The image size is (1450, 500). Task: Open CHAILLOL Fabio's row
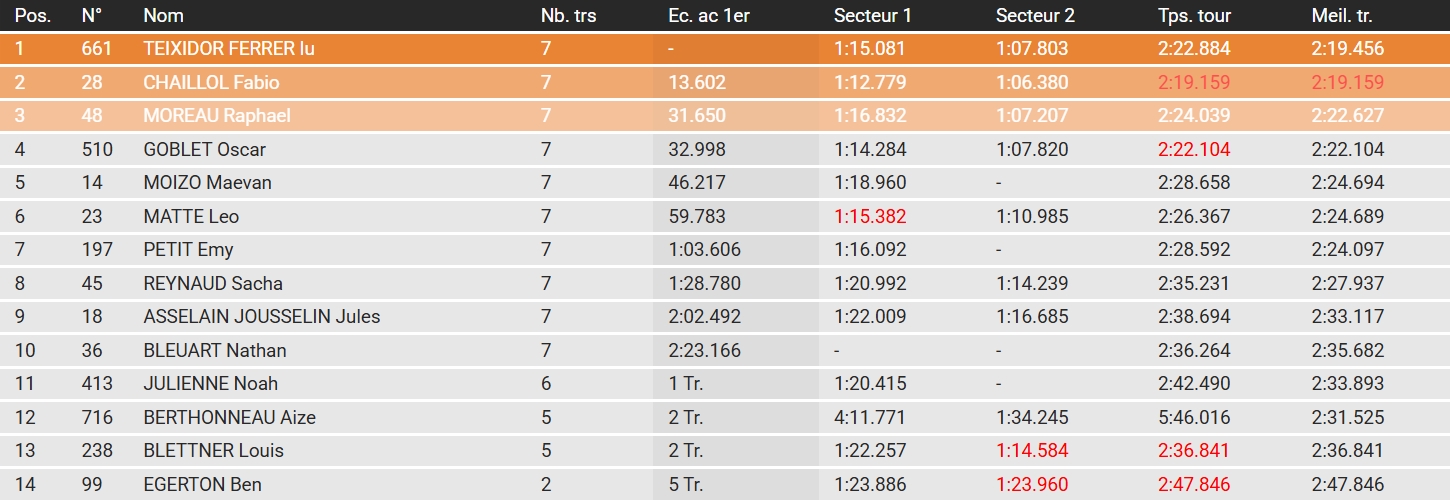[211, 83]
